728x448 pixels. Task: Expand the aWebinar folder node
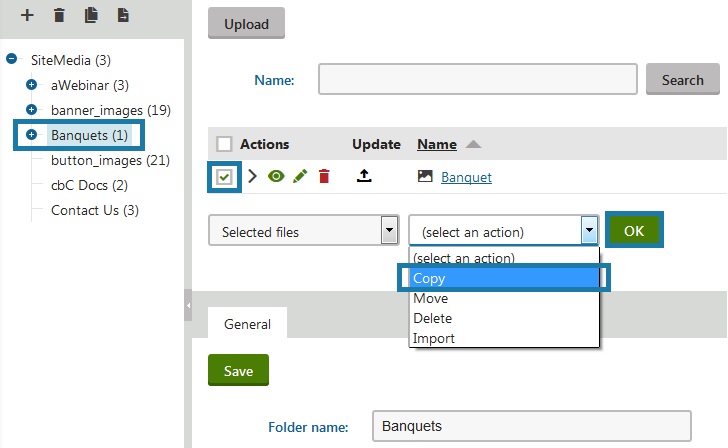(31, 85)
